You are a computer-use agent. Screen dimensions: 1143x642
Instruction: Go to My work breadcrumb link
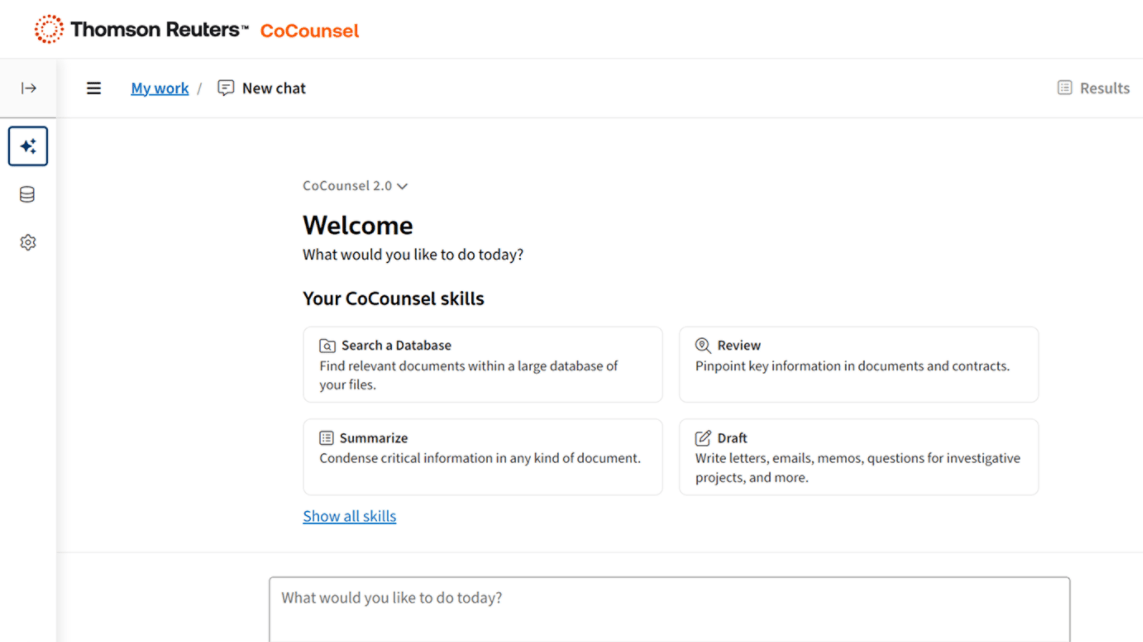160,88
